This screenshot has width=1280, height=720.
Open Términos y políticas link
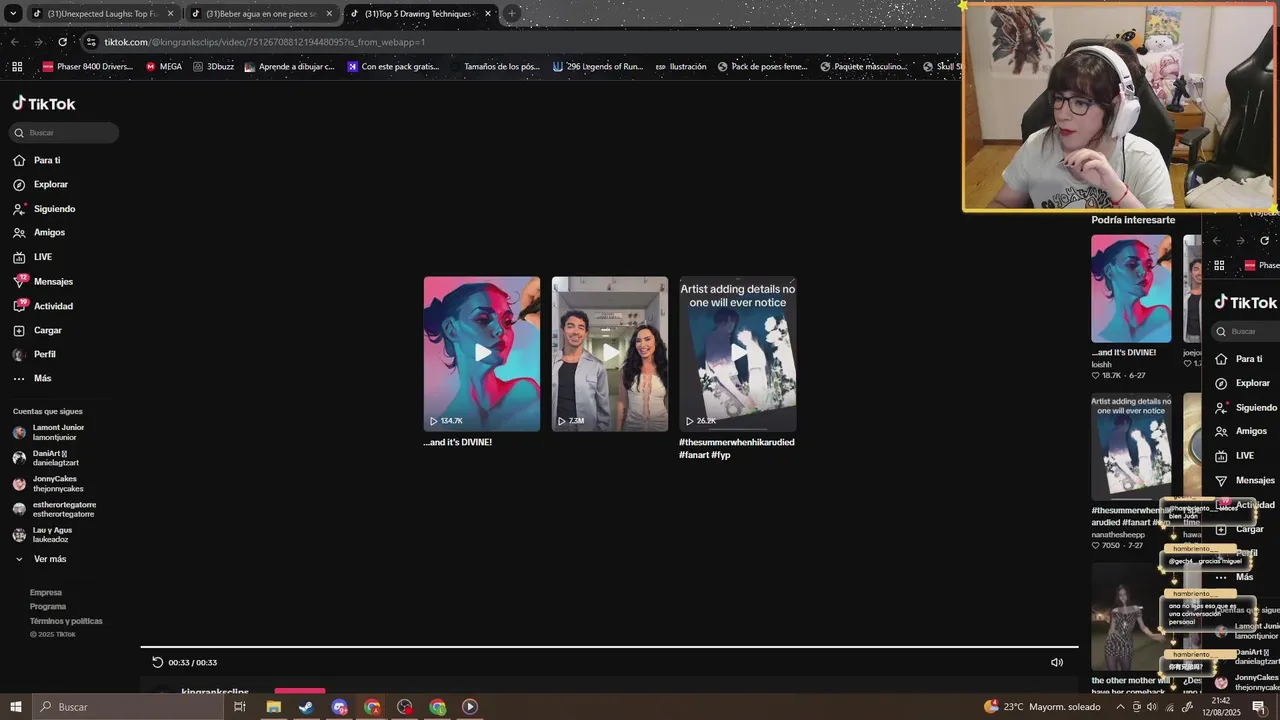click(66, 621)
